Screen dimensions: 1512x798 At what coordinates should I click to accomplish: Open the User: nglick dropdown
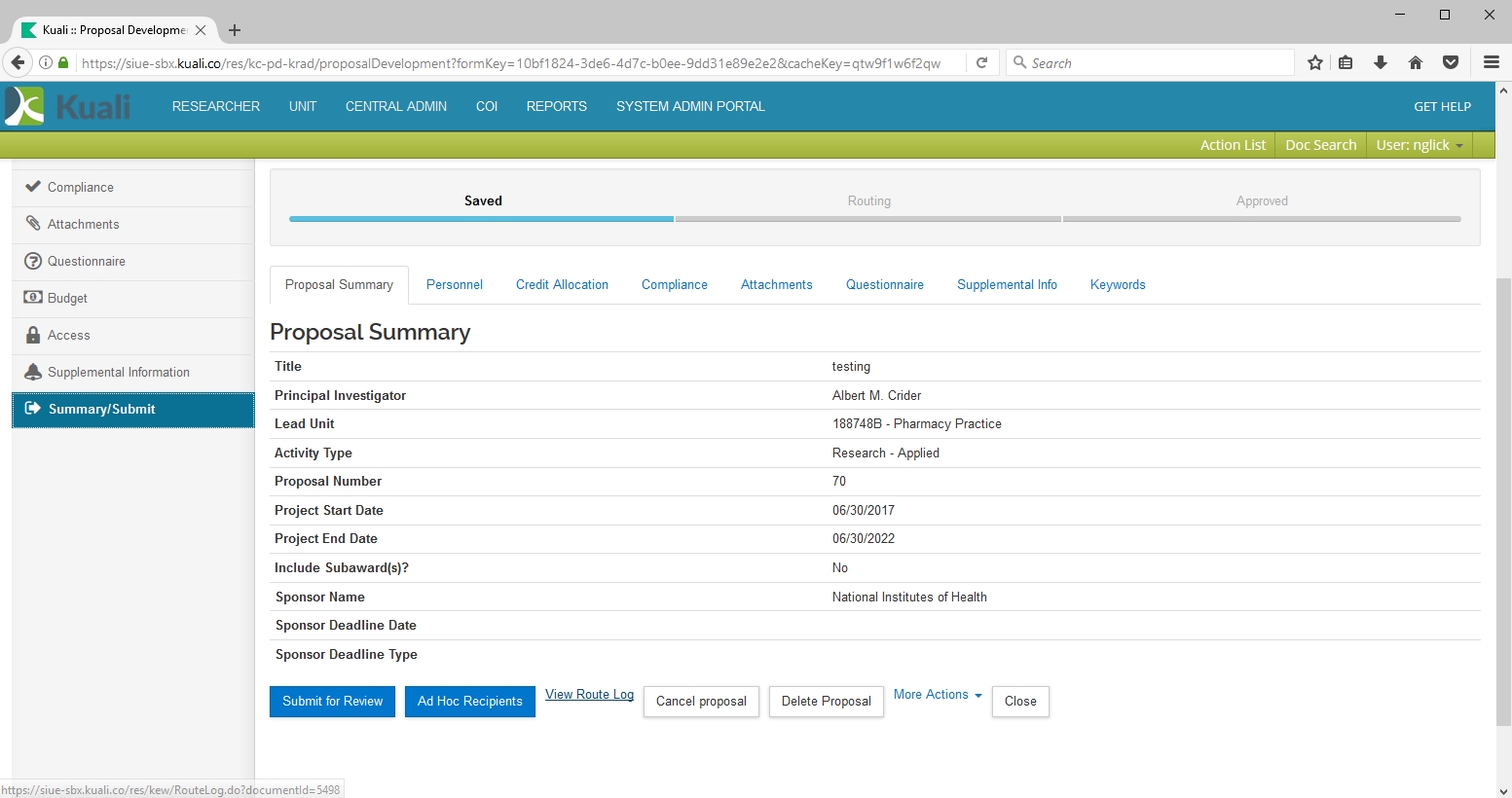1419,145
